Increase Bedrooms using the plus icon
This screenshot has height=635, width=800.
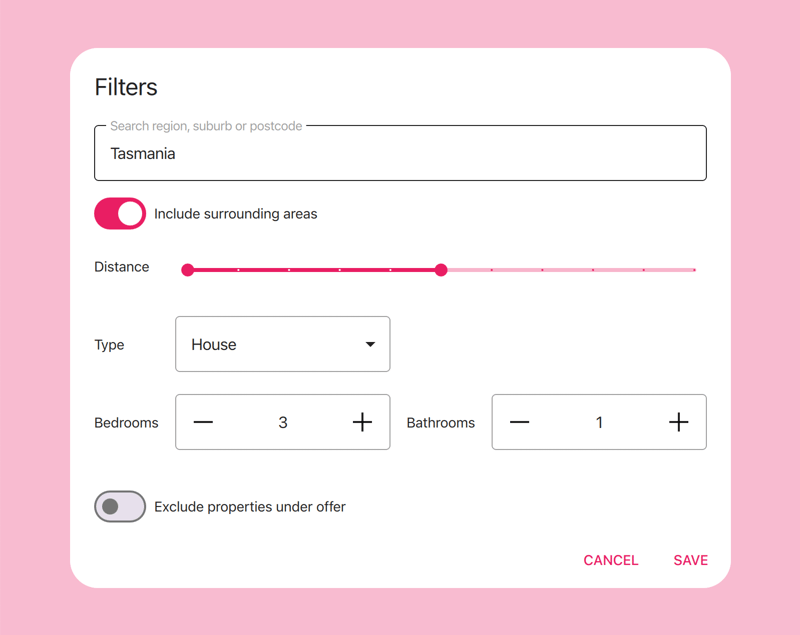tap(362, 422)
